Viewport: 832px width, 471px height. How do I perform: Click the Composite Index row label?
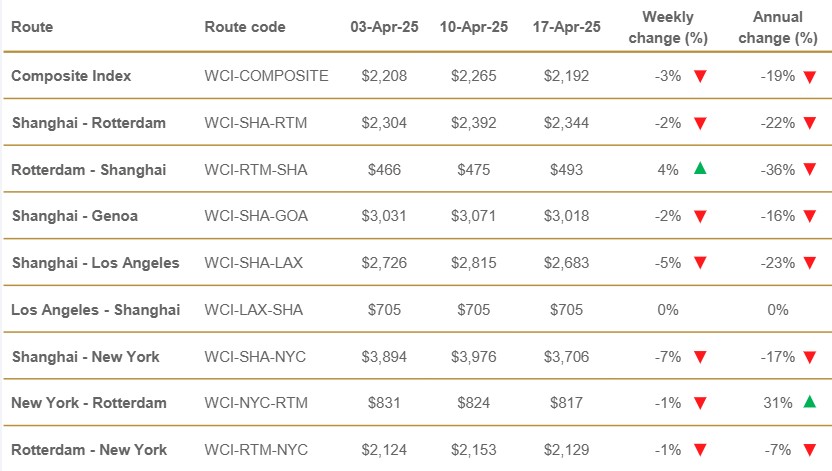coord(71,76)
